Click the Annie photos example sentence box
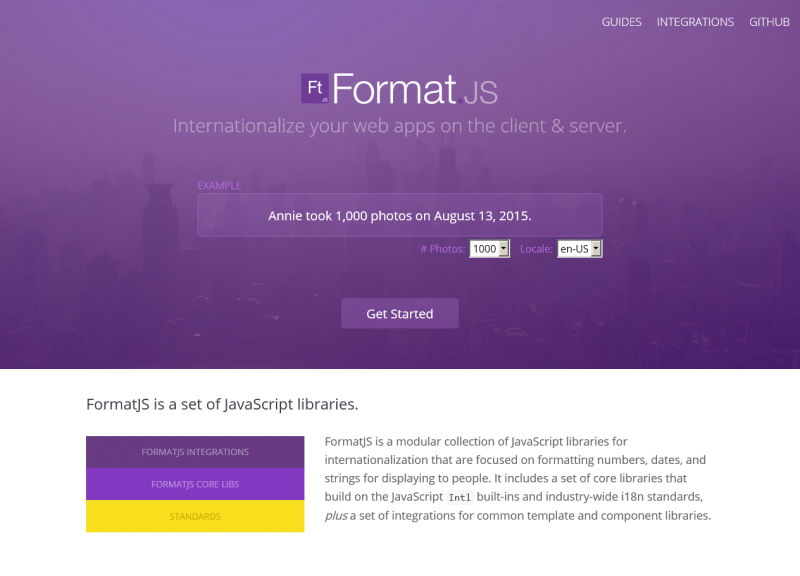Viewport: 800px width, 576px height. click(399, 215)
